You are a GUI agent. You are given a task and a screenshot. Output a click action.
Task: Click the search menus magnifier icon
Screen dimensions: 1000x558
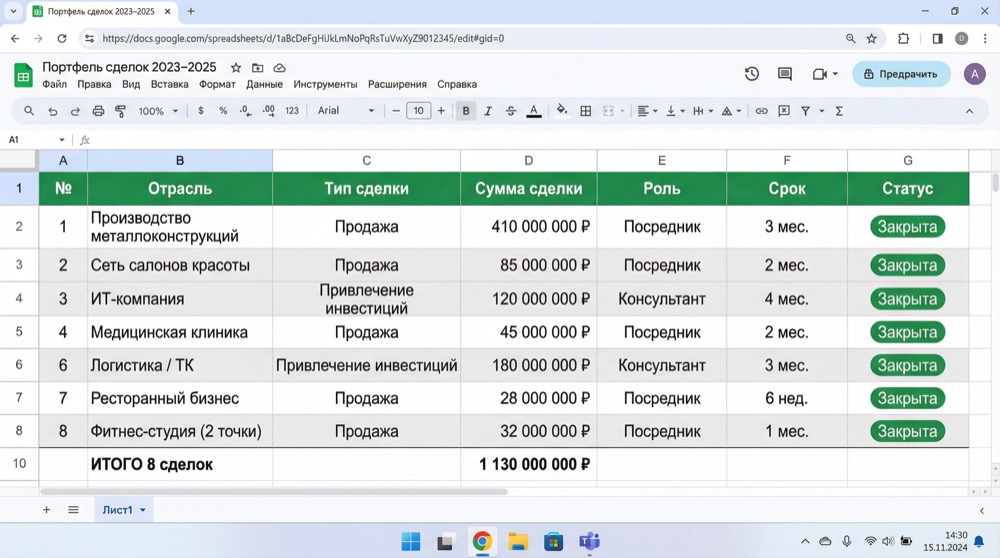pyautogui.click(x=29, y=111)
